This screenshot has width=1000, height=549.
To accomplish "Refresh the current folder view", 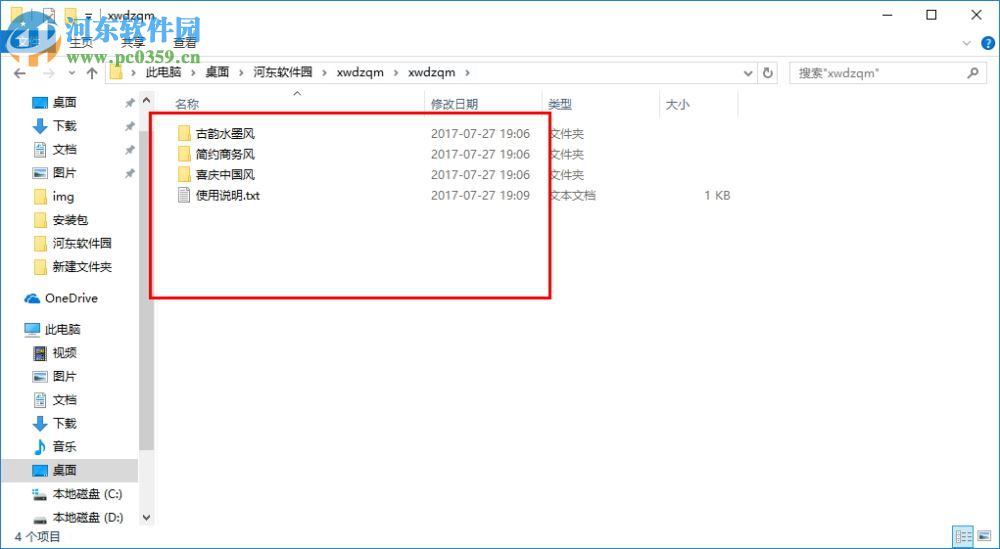I will 768,73.
